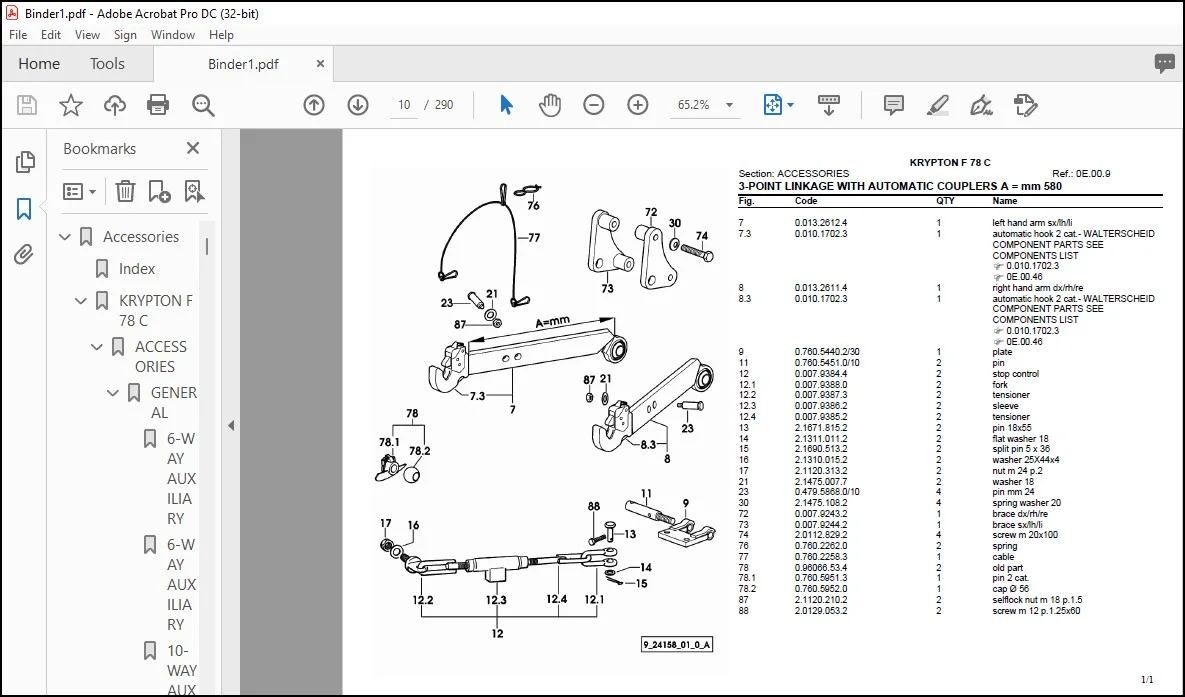Open the Sign menu
The image size is (1185, 697).
[x=125, y=35]
